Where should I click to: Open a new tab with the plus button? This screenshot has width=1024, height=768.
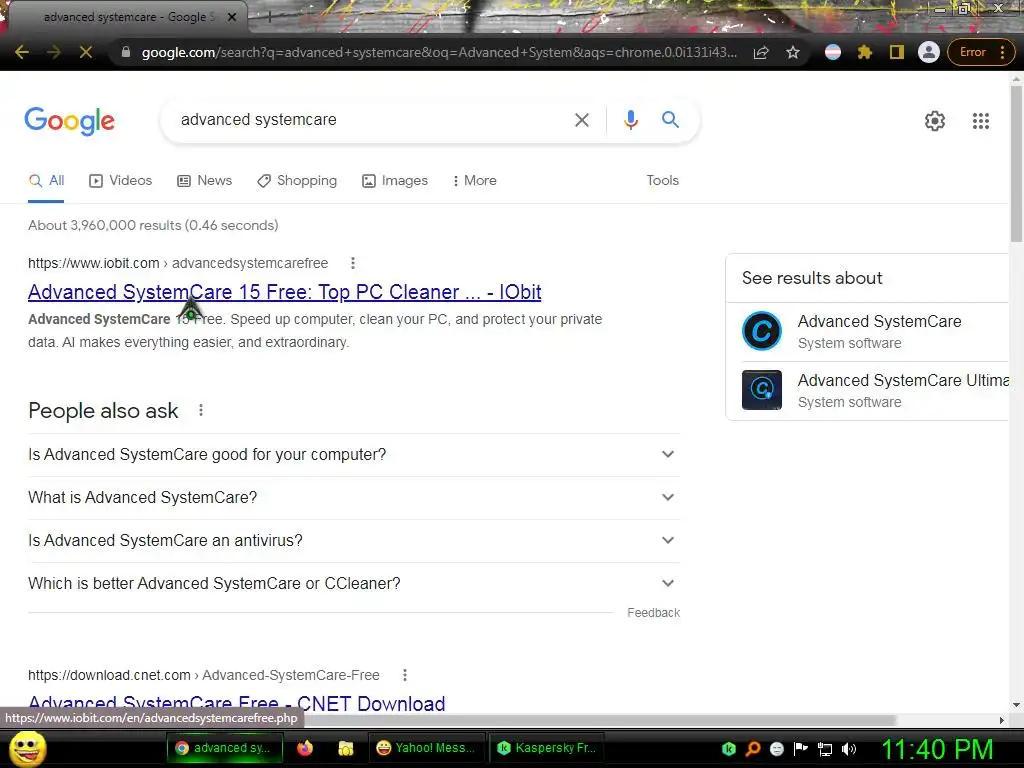[268, 18]
